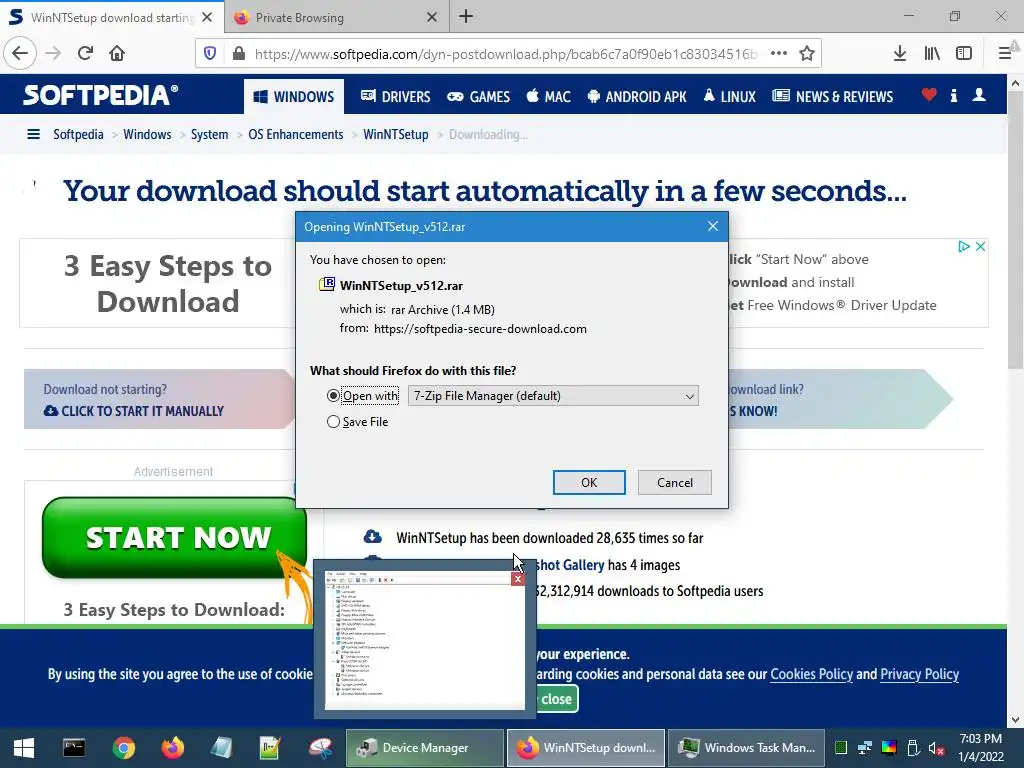Image resolution: width=1024 pixels, height=768 pixels.
Task: Cancel the Opening WinNTSetup dialog
Action: (675, 483)
